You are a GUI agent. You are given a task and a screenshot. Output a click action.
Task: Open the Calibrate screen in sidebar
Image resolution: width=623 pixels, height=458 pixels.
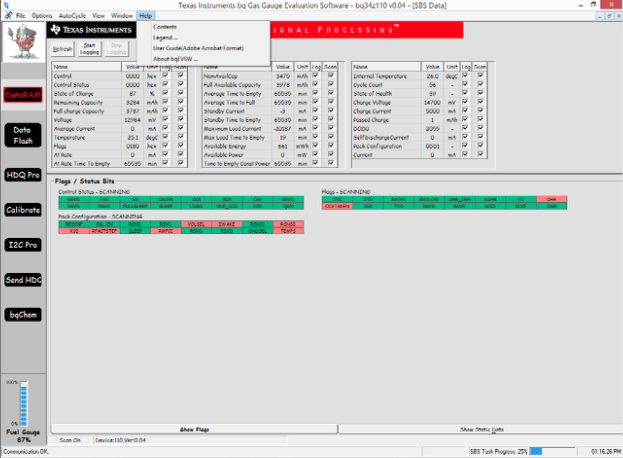pos(23,210)
